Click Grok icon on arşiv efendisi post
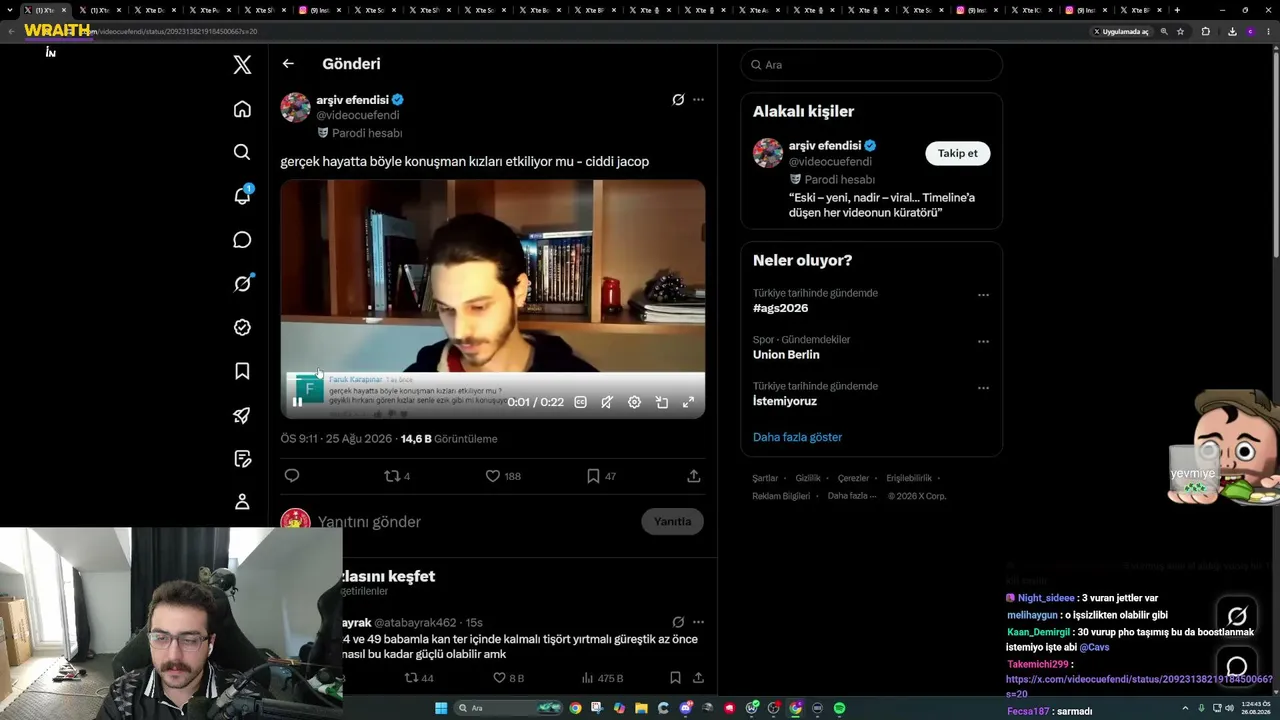This screenshot has height=720, width=1280. [678, 100]
